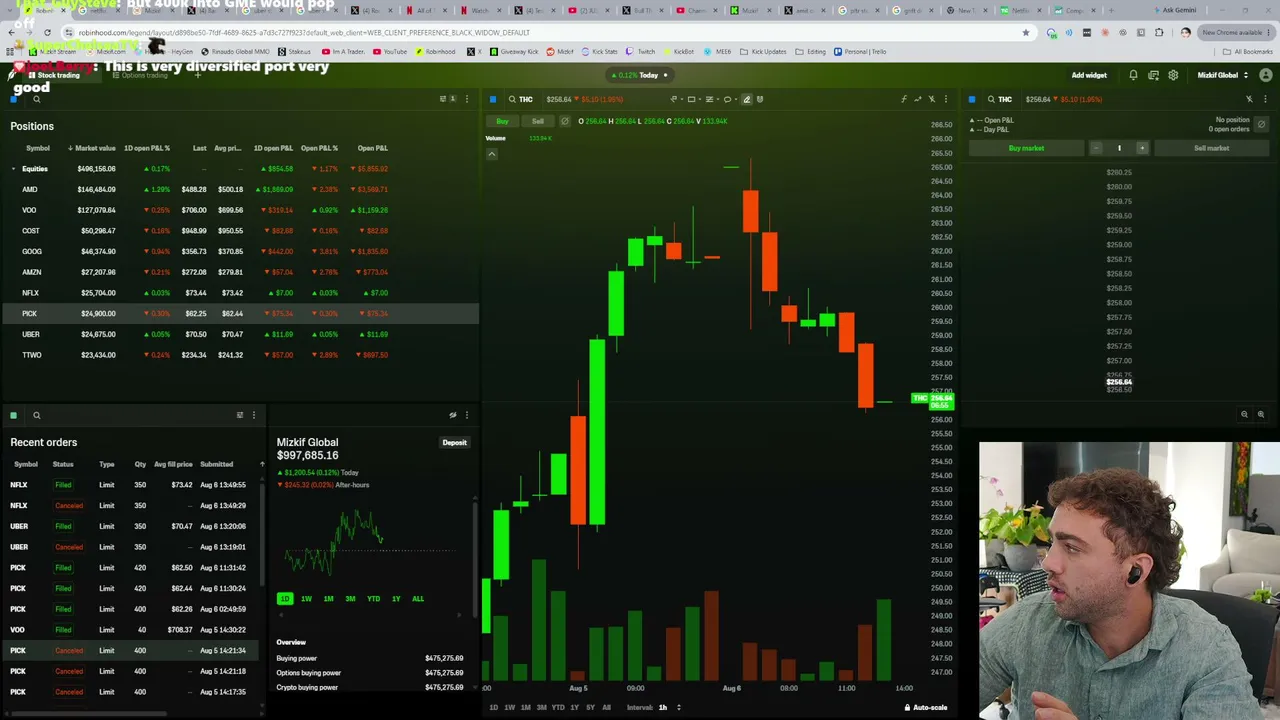The height and width of the screenshot is (720, 1280).
Task: Click the order quantity input field
Action: click(x=1119, y=148)
